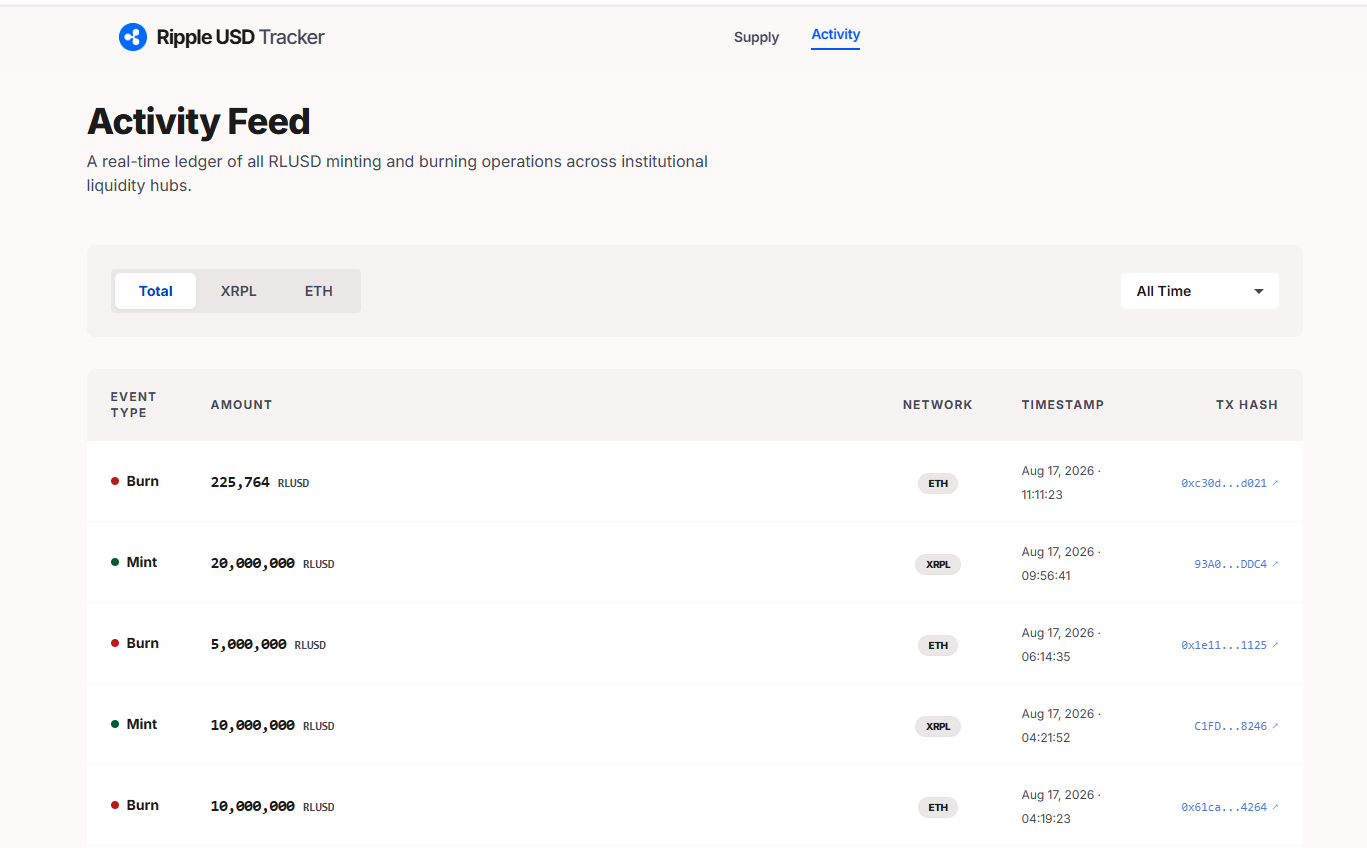The image size is (1367, 848).
Task: Click the All Time dropdown arrow
Action: 1259,291
